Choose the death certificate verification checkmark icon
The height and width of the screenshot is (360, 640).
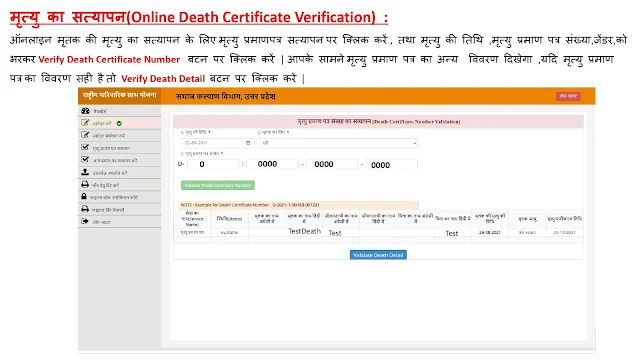coord(85,147)
